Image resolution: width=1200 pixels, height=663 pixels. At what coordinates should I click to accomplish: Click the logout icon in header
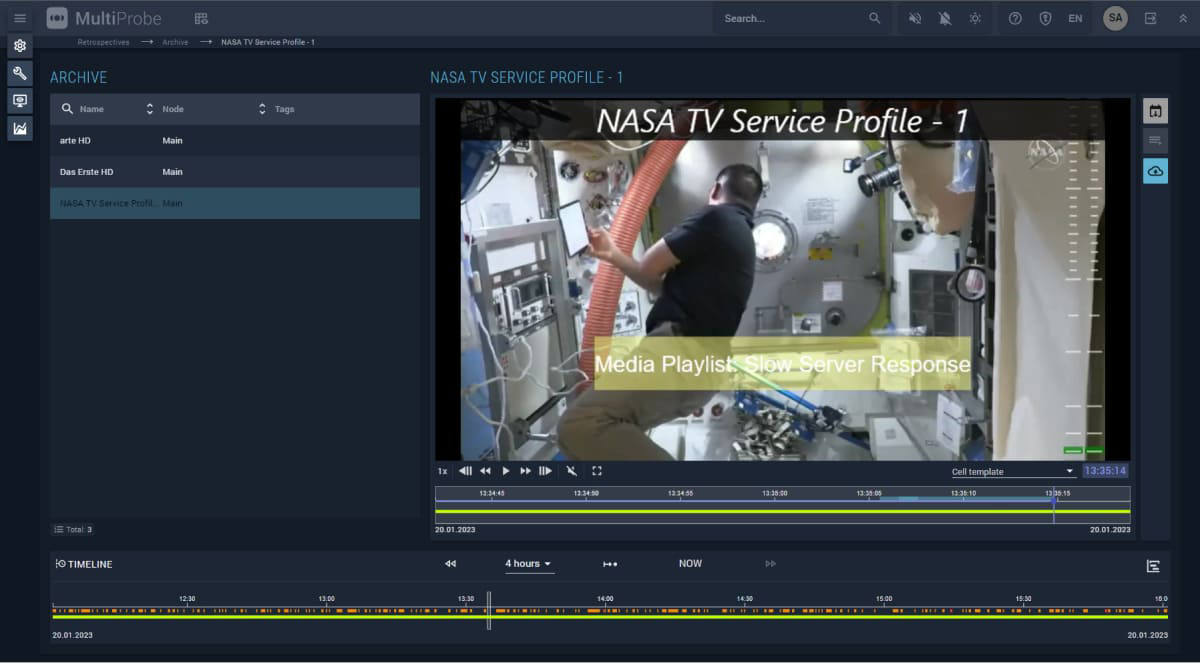coord(1151,18)
